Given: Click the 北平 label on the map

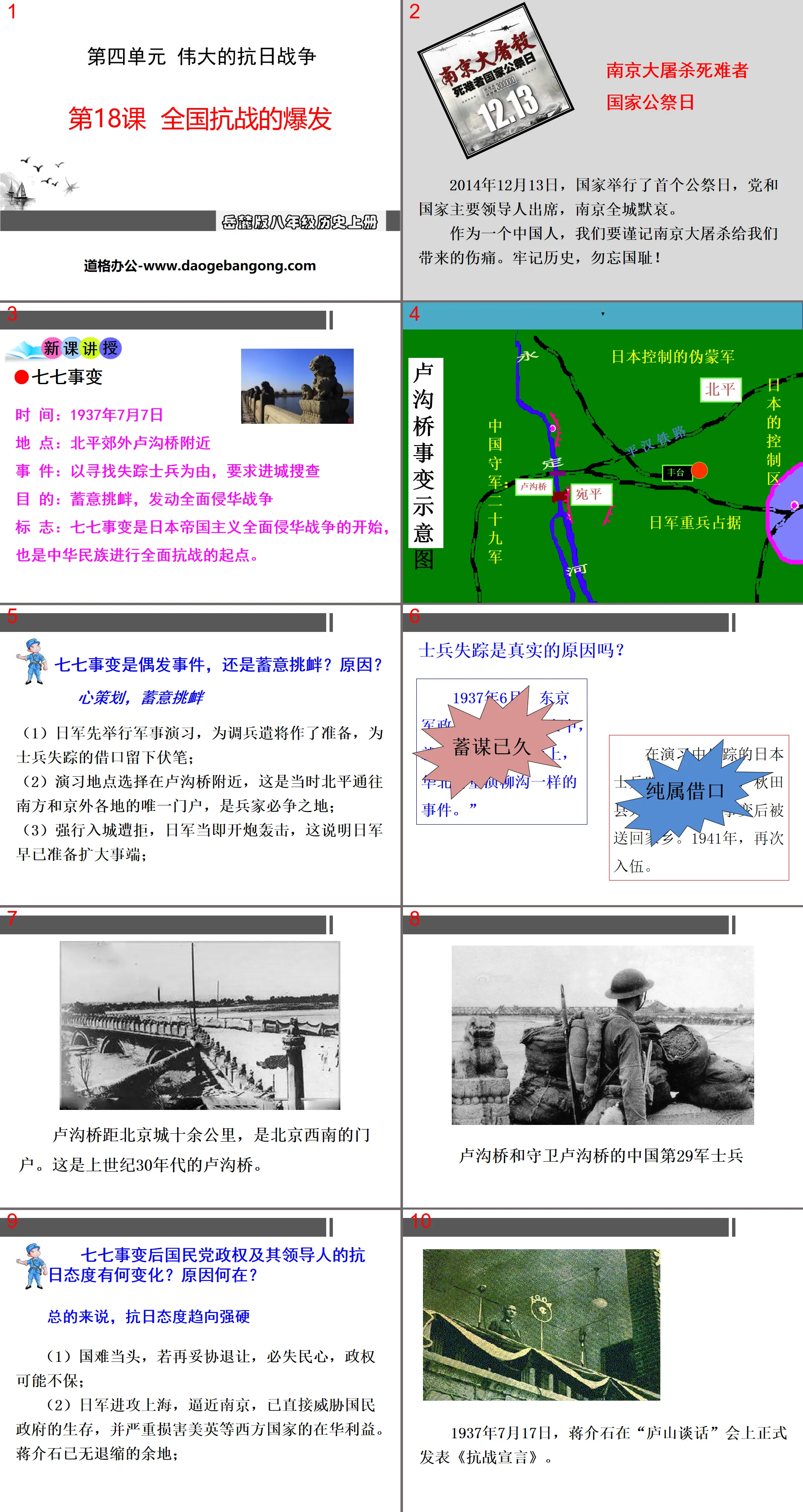Looking at the screenshot, I should click(x=720, y=389).
